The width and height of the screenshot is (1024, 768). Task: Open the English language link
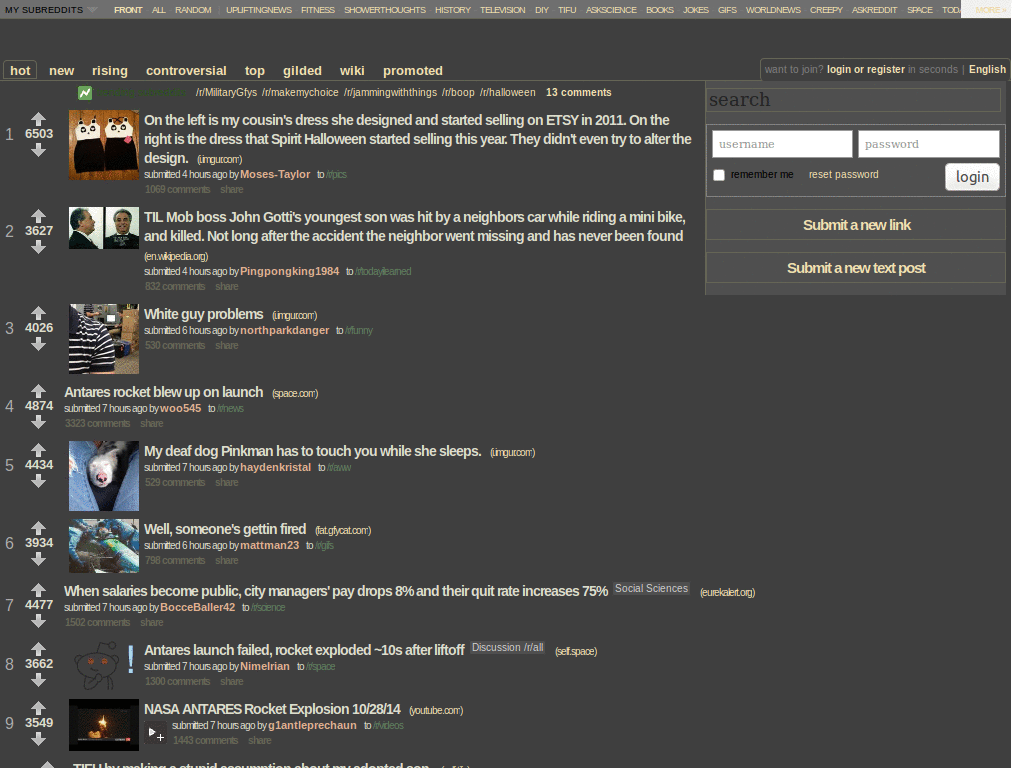click(x=987, y=69)
